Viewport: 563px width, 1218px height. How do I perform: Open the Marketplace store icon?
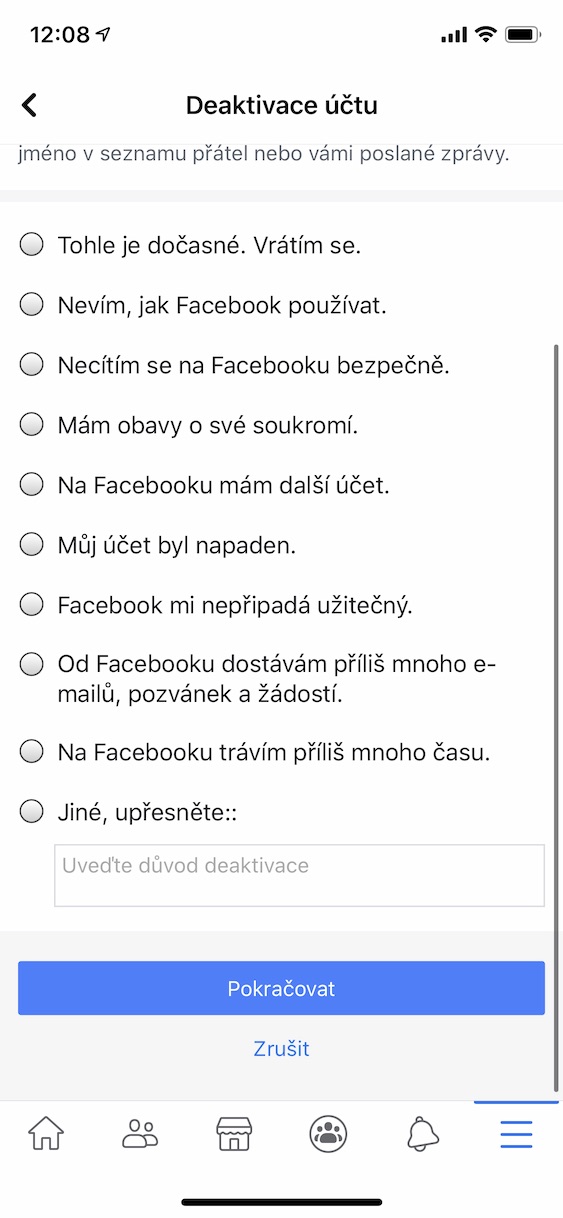coord(234,1134)
